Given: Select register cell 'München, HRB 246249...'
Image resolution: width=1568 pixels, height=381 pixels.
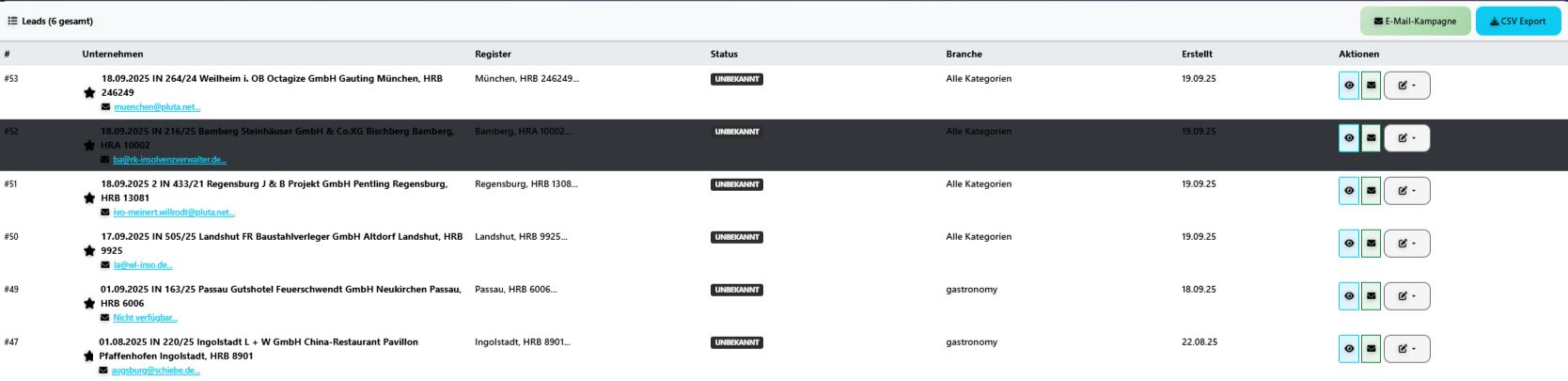Looking at the screenshot, I should coord(527,78).
